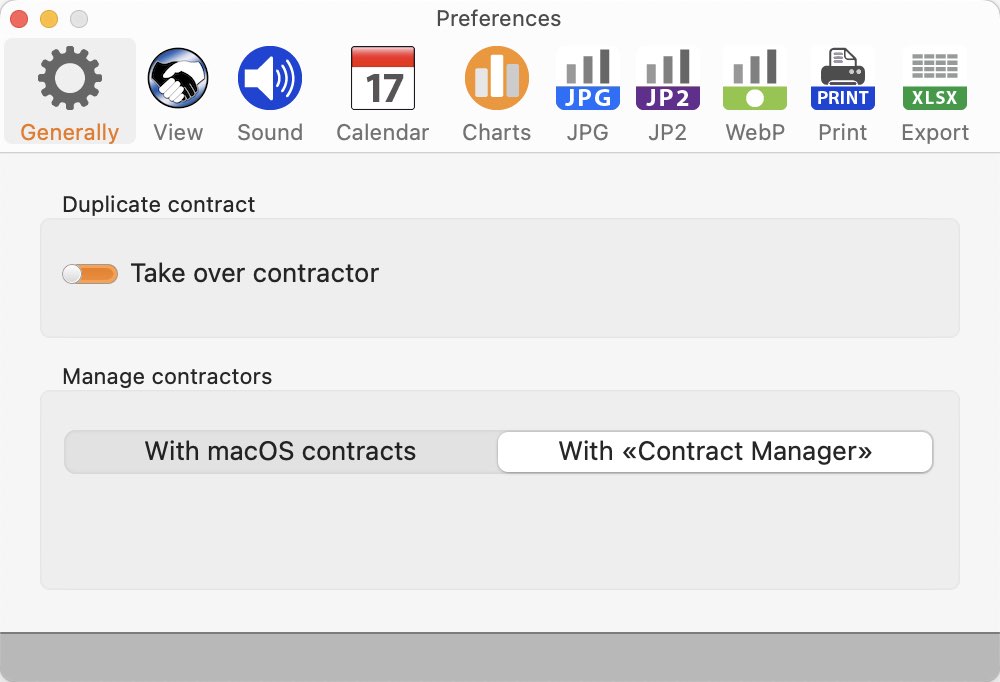Click the Sound tab label
Image resolution: width=1000 pixels, height=682 pixels.
click(270, 132)
